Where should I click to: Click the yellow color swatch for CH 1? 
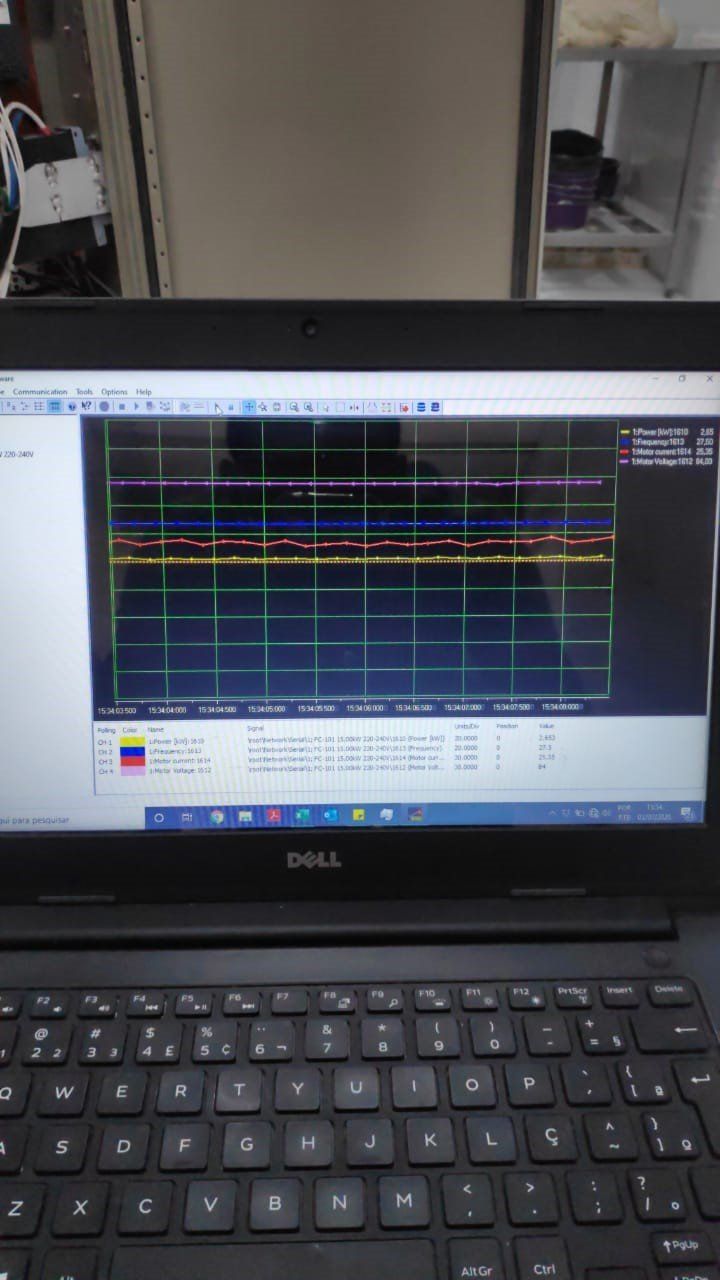click(x=131, y=742)
